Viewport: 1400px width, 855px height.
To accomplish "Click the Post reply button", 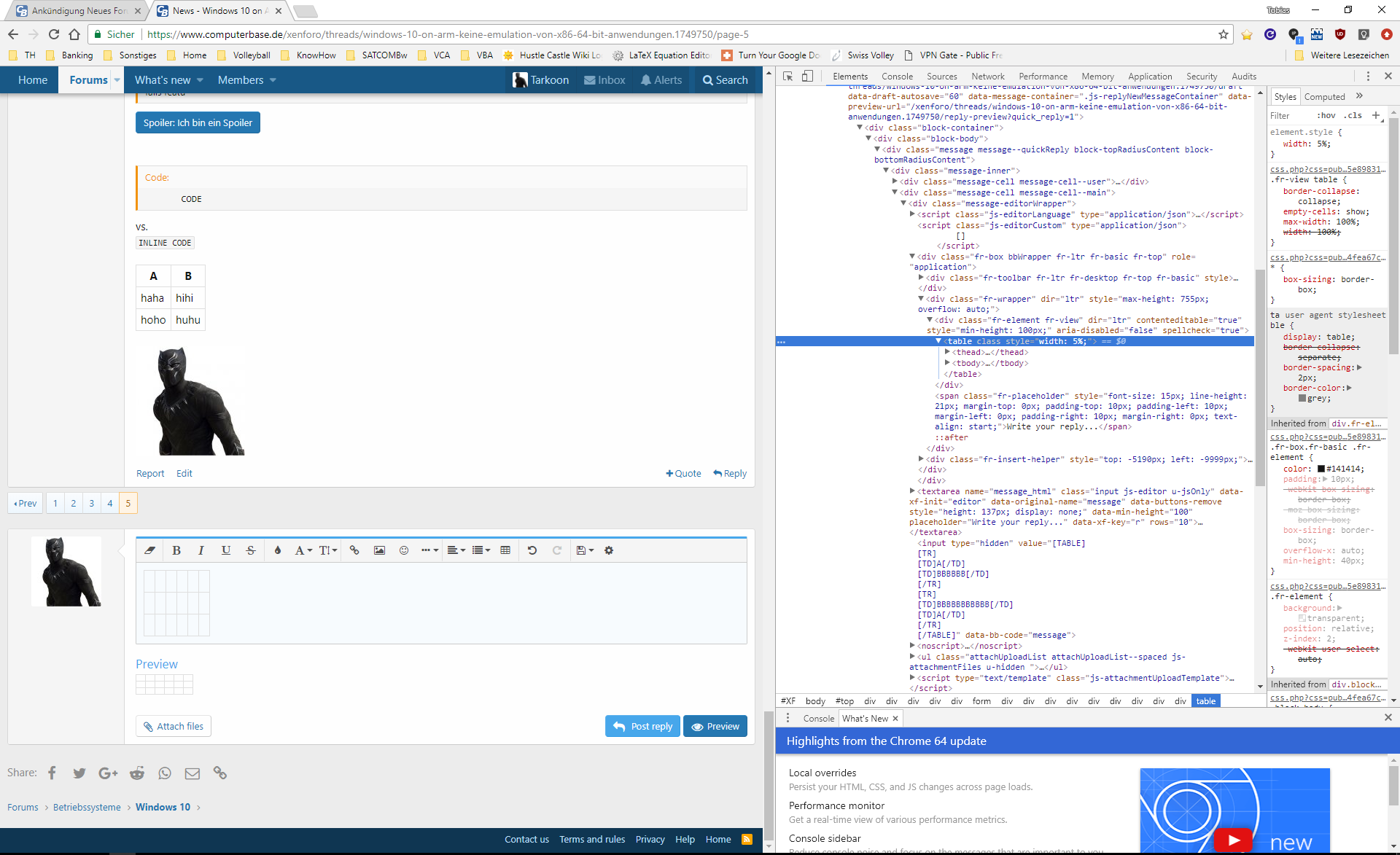I will pyautogui.click(x=642, y=726).
